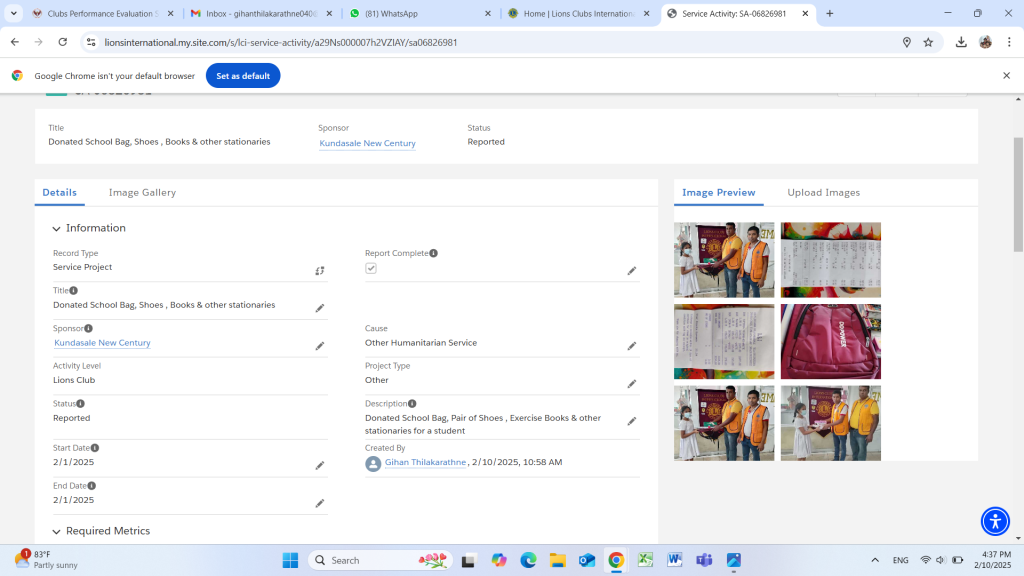Click the change Record Type icon

point(320,270)
